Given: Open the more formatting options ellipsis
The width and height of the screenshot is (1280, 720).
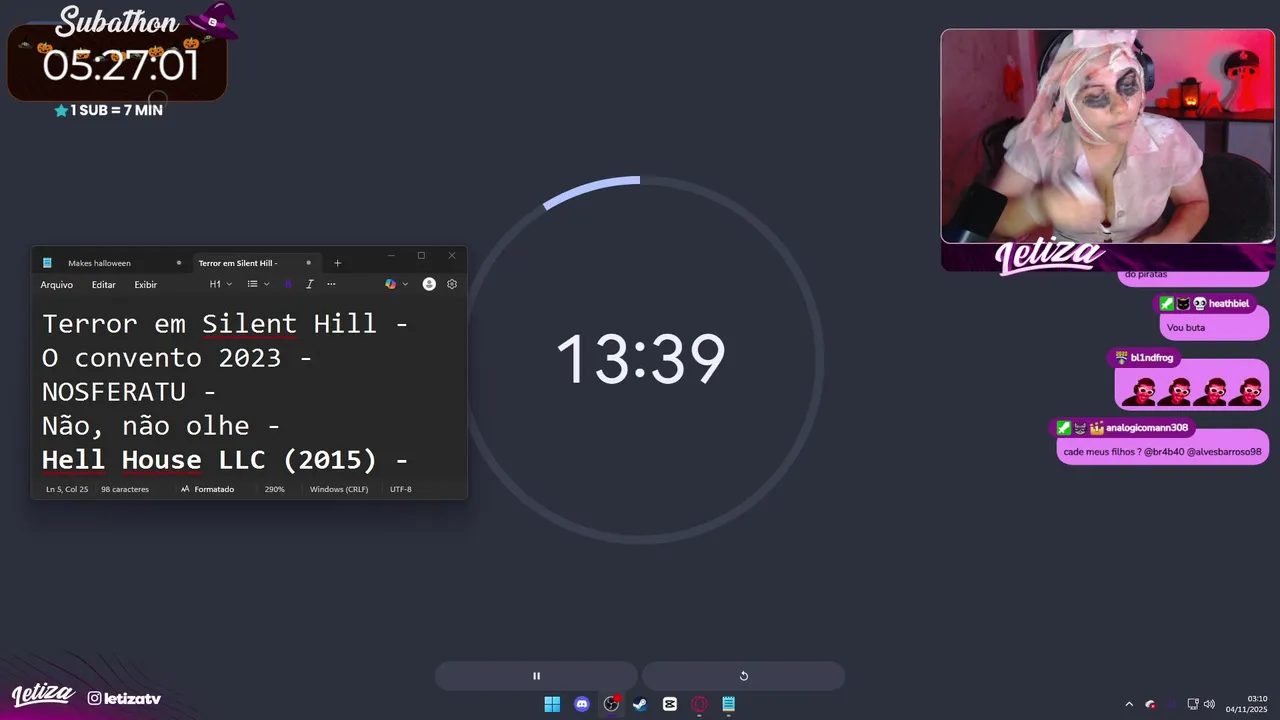Looking at the screenshot, I should point(331,284).
